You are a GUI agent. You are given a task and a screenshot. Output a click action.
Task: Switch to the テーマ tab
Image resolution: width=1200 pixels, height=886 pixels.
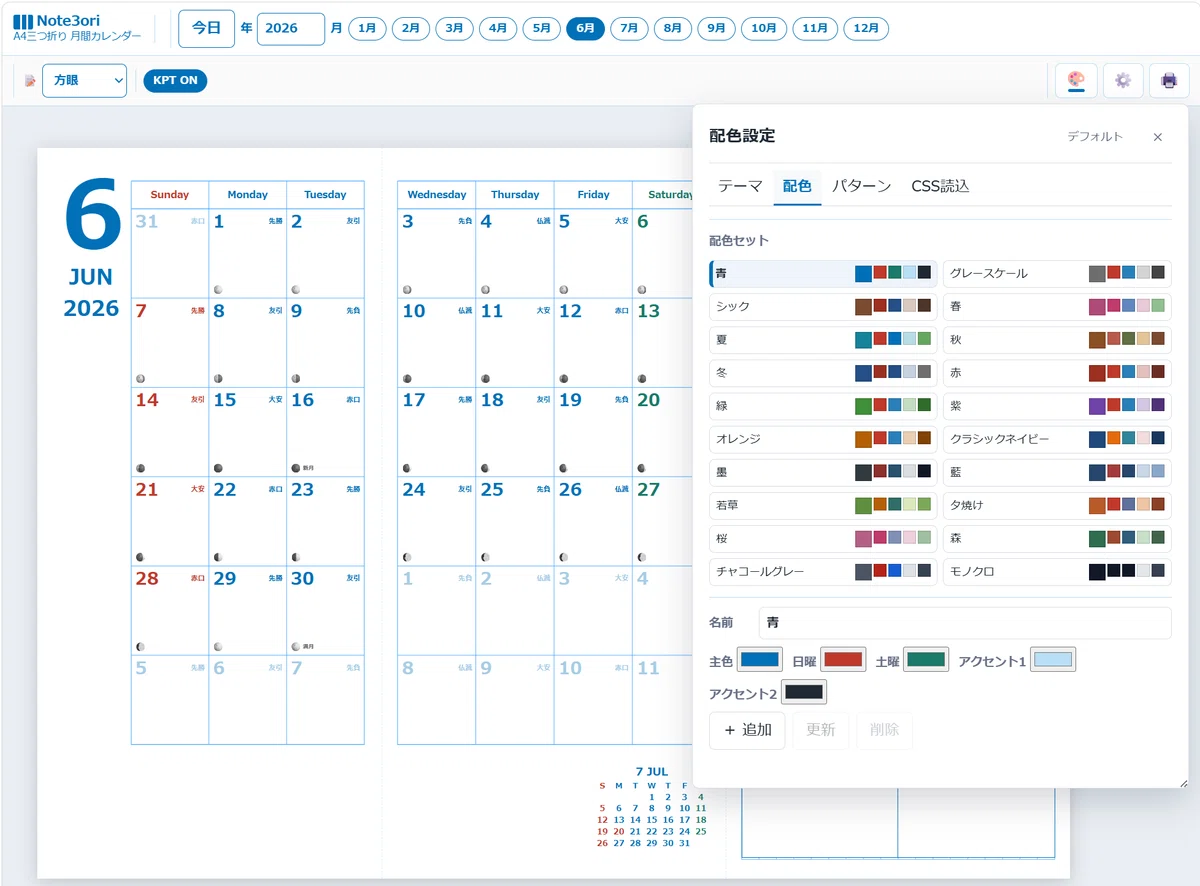740,186
